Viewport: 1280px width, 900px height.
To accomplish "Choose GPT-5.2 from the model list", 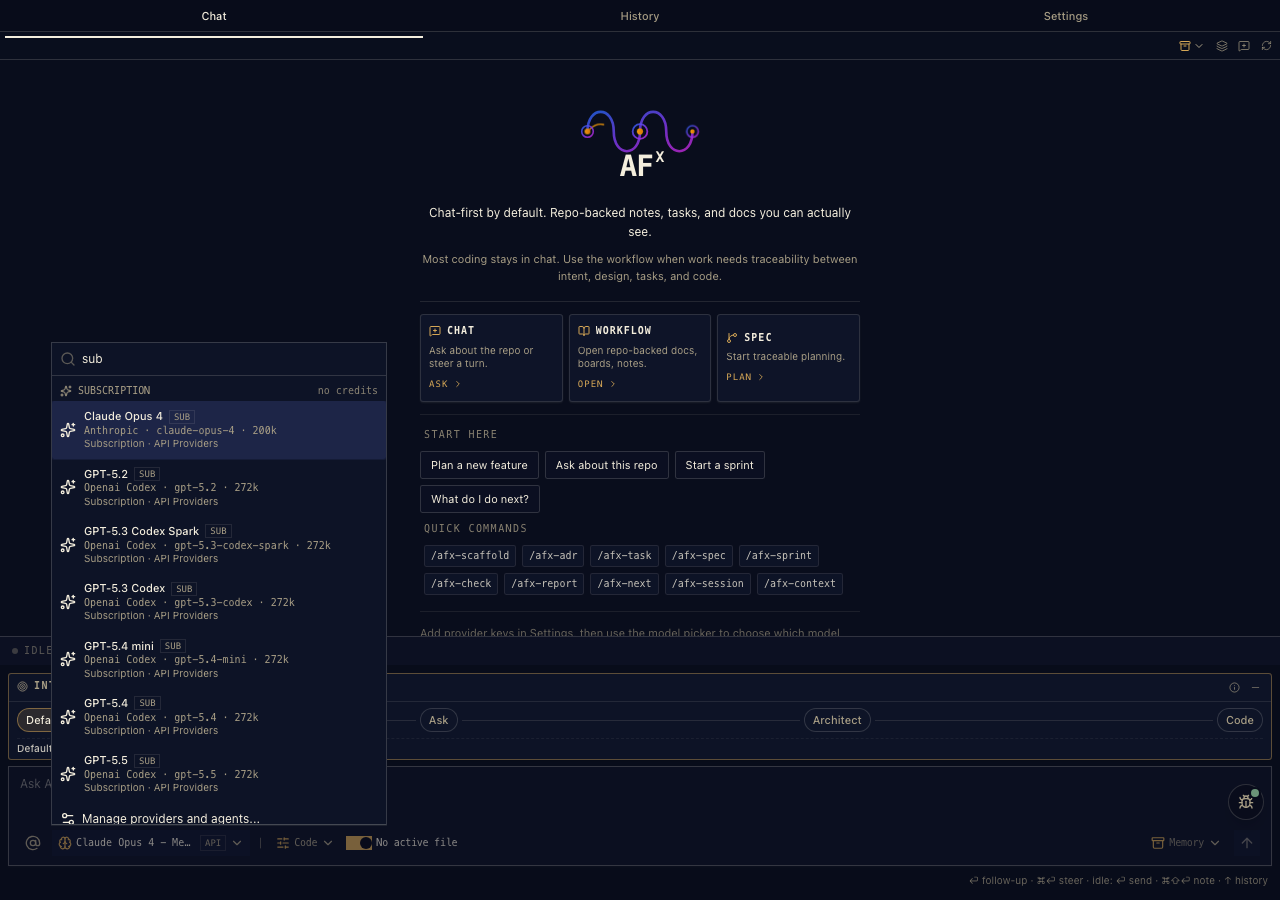I will [219, 487].
